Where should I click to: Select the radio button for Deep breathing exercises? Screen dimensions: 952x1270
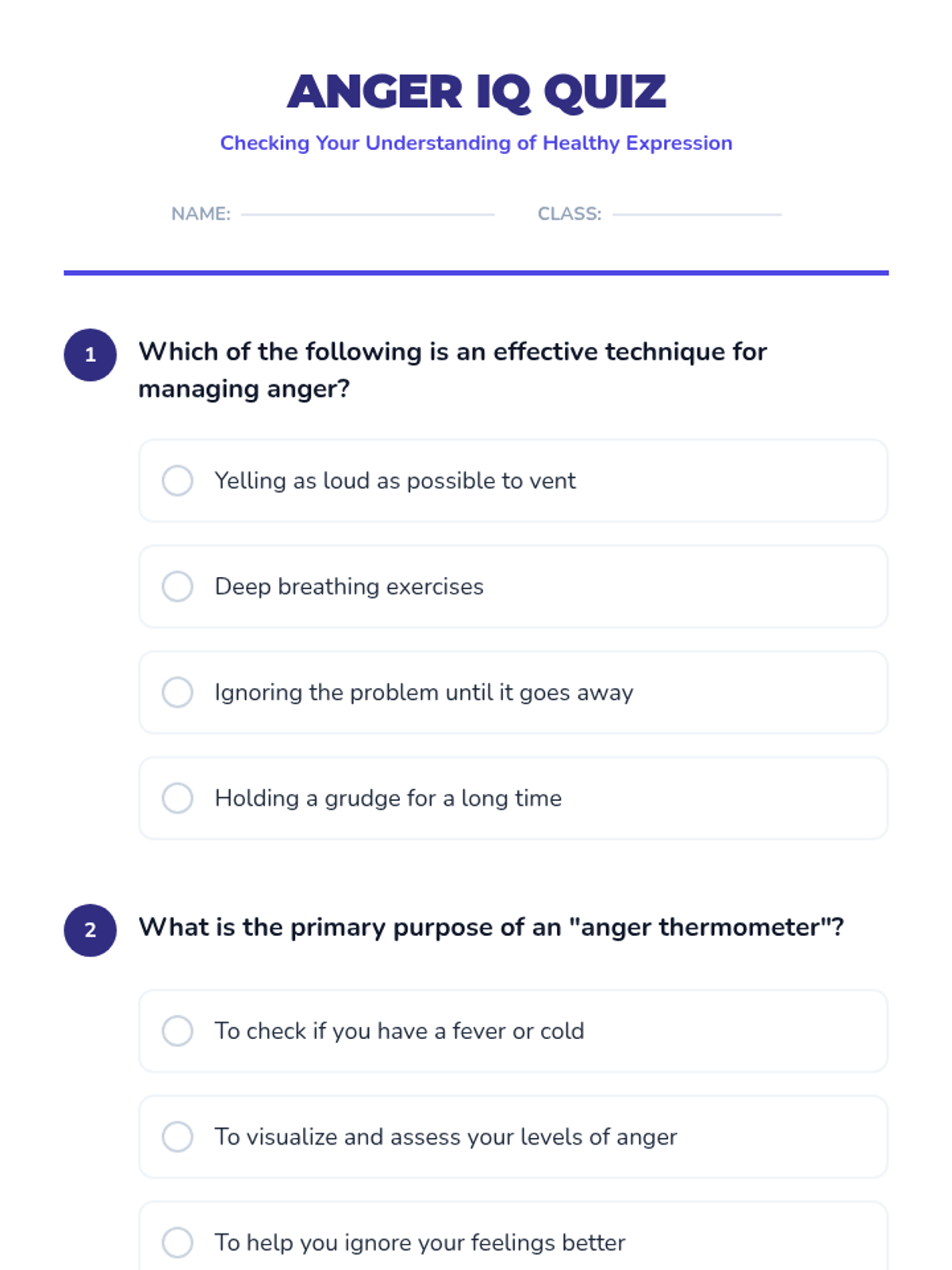click(x=178, y=587)
